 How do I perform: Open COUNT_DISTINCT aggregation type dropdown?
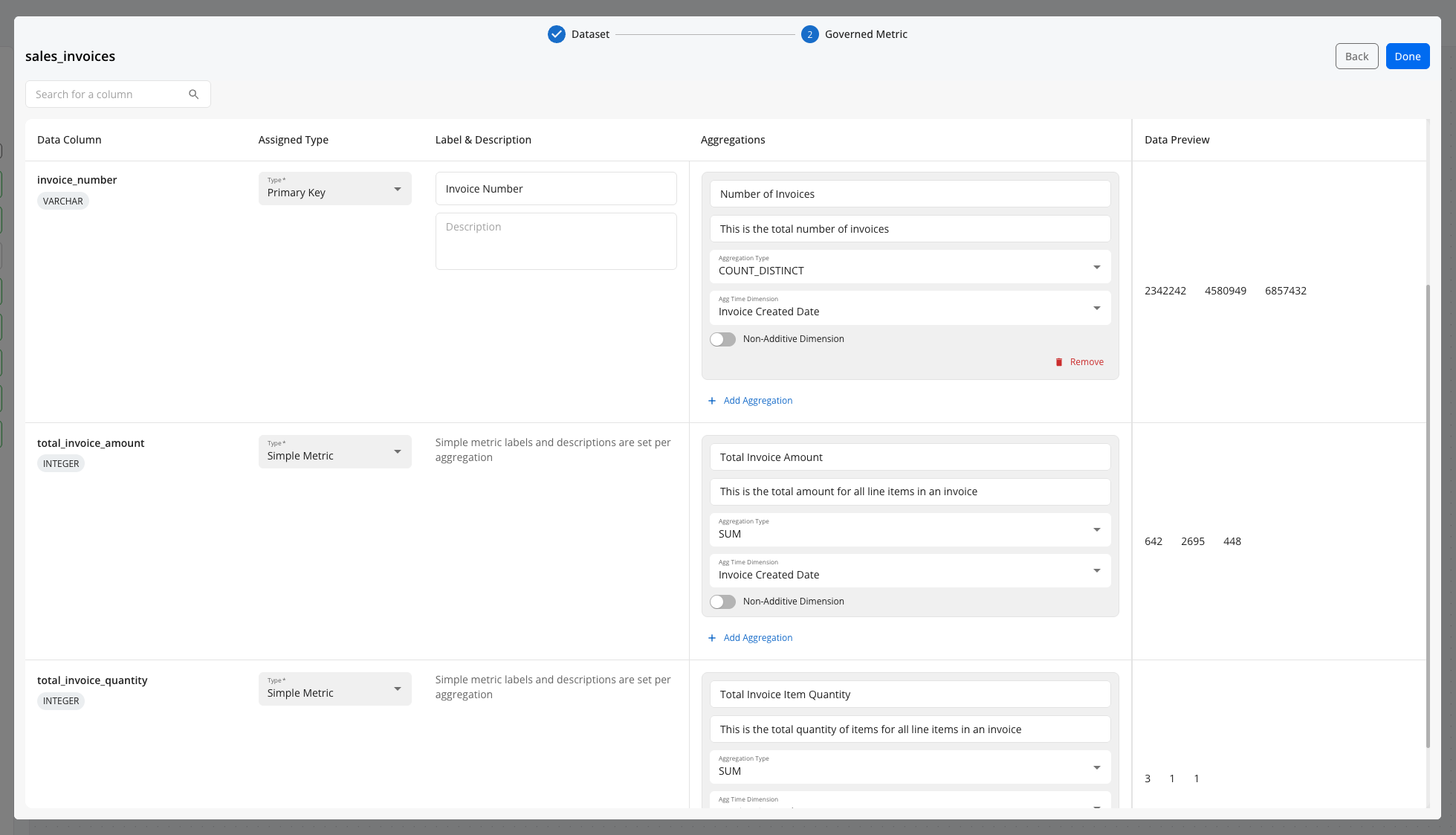point(909,267)
